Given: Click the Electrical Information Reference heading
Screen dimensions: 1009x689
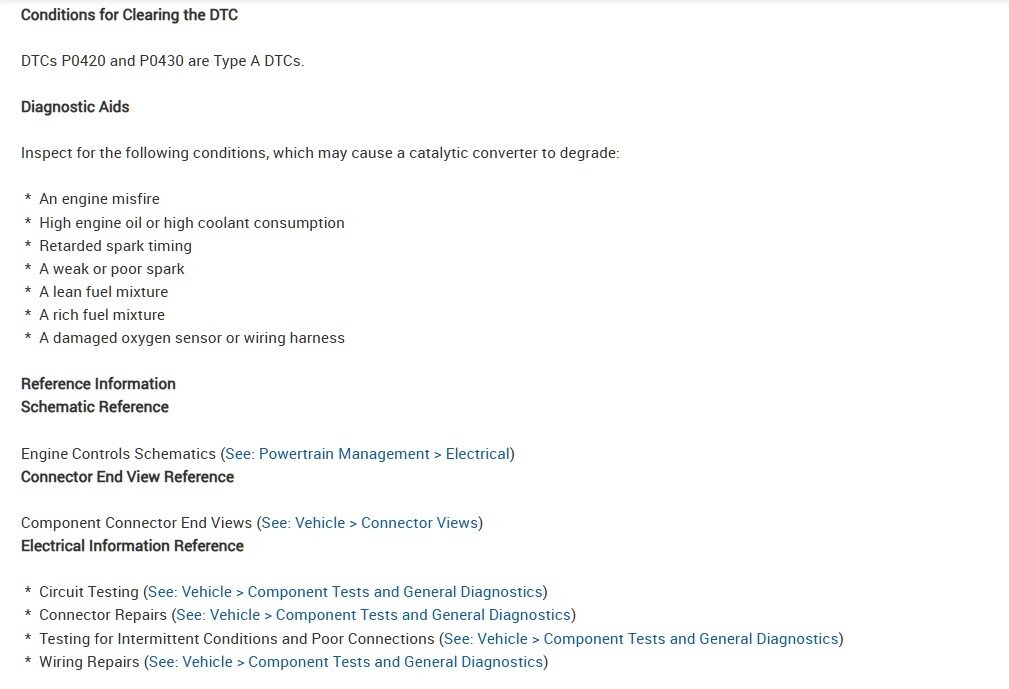Looking at the screenshot, I should coord(132,546).
